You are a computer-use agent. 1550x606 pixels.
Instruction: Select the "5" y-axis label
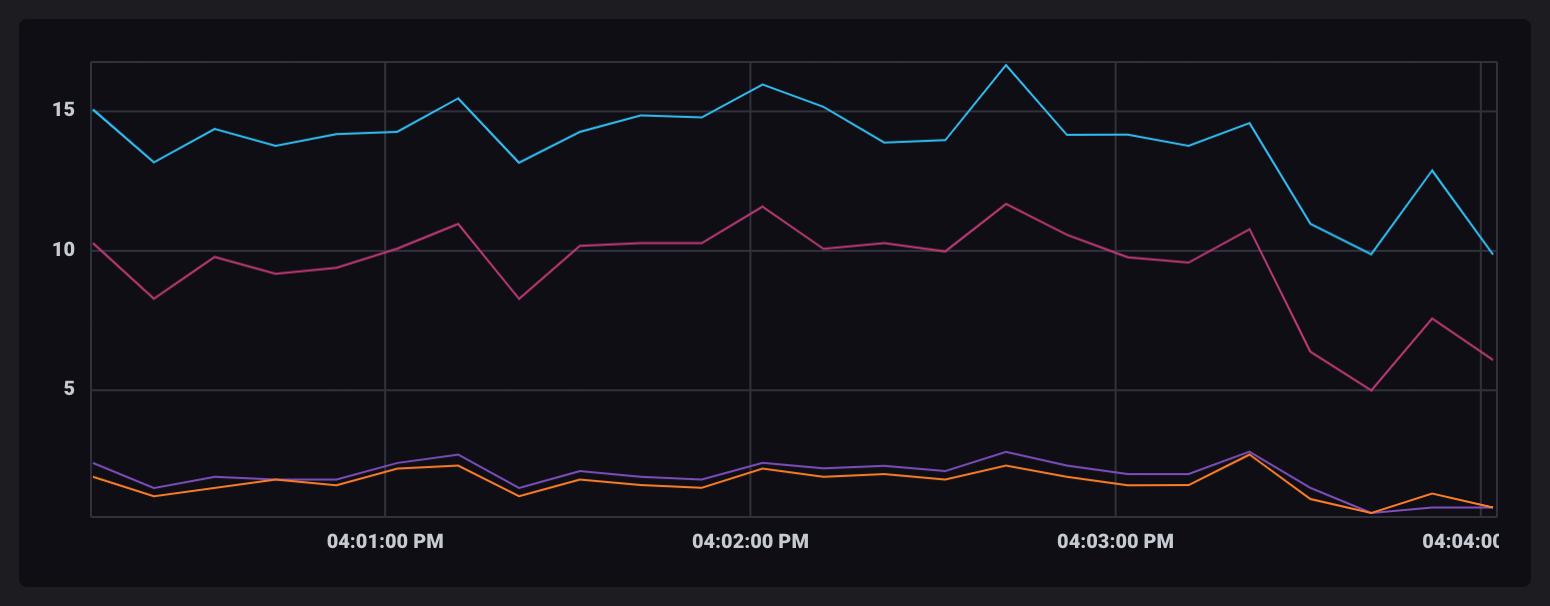point(69,389)
